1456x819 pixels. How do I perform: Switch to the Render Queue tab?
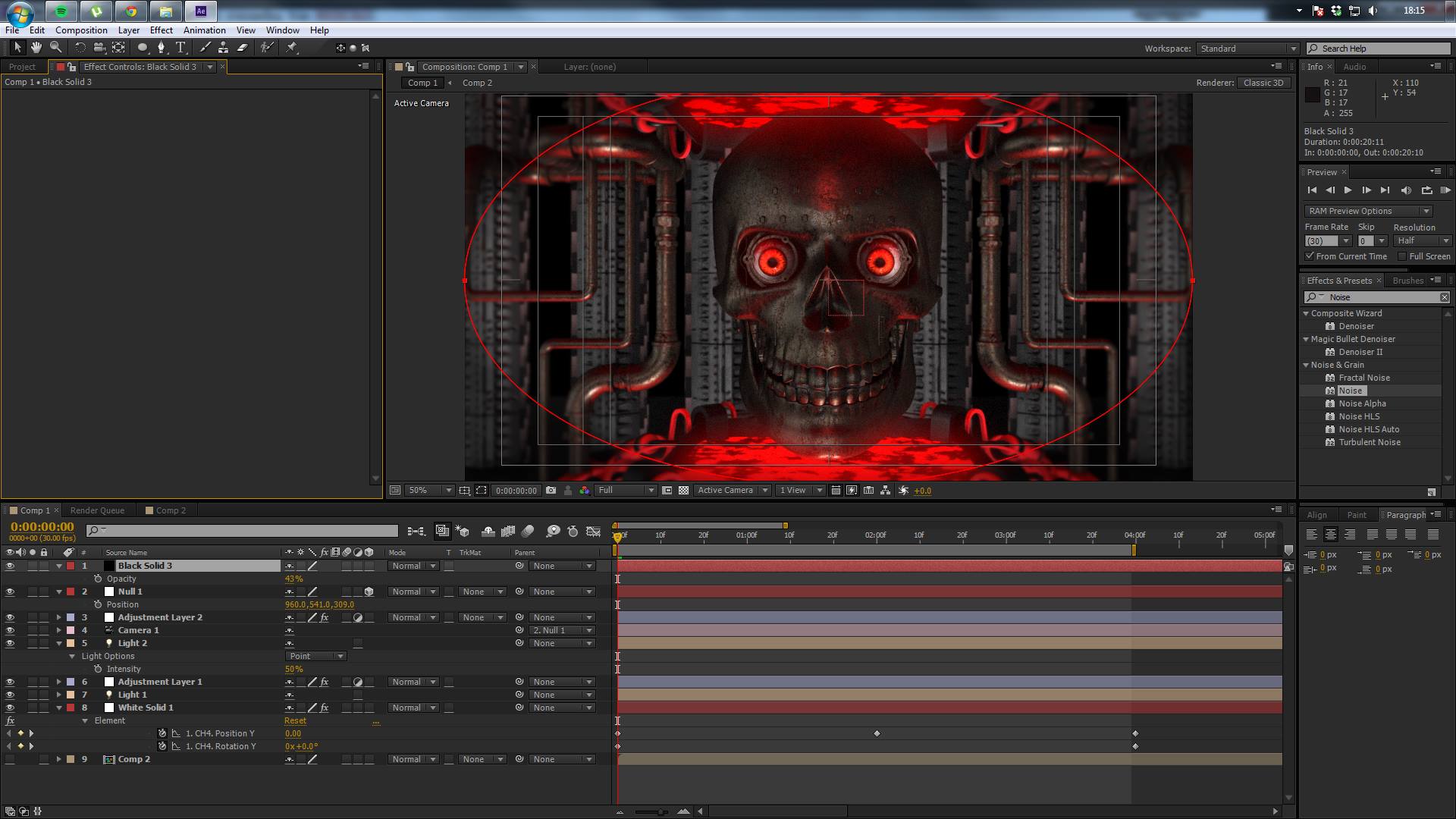coord(97,510)
